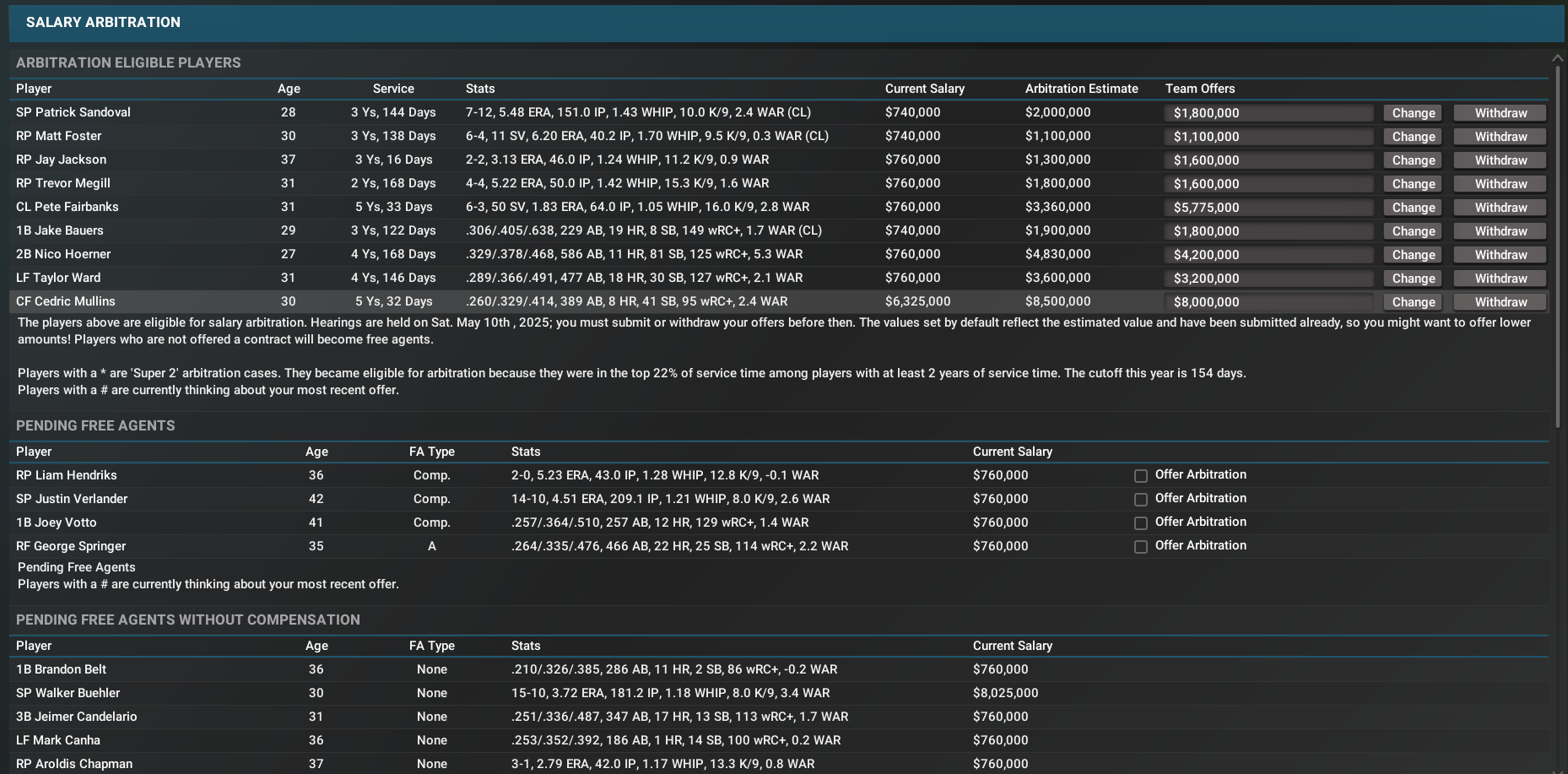Click Change button for Patrick Sandoval
Image resolution: width=1568 pixels, height=774 pixels.
click(1413, 113)
